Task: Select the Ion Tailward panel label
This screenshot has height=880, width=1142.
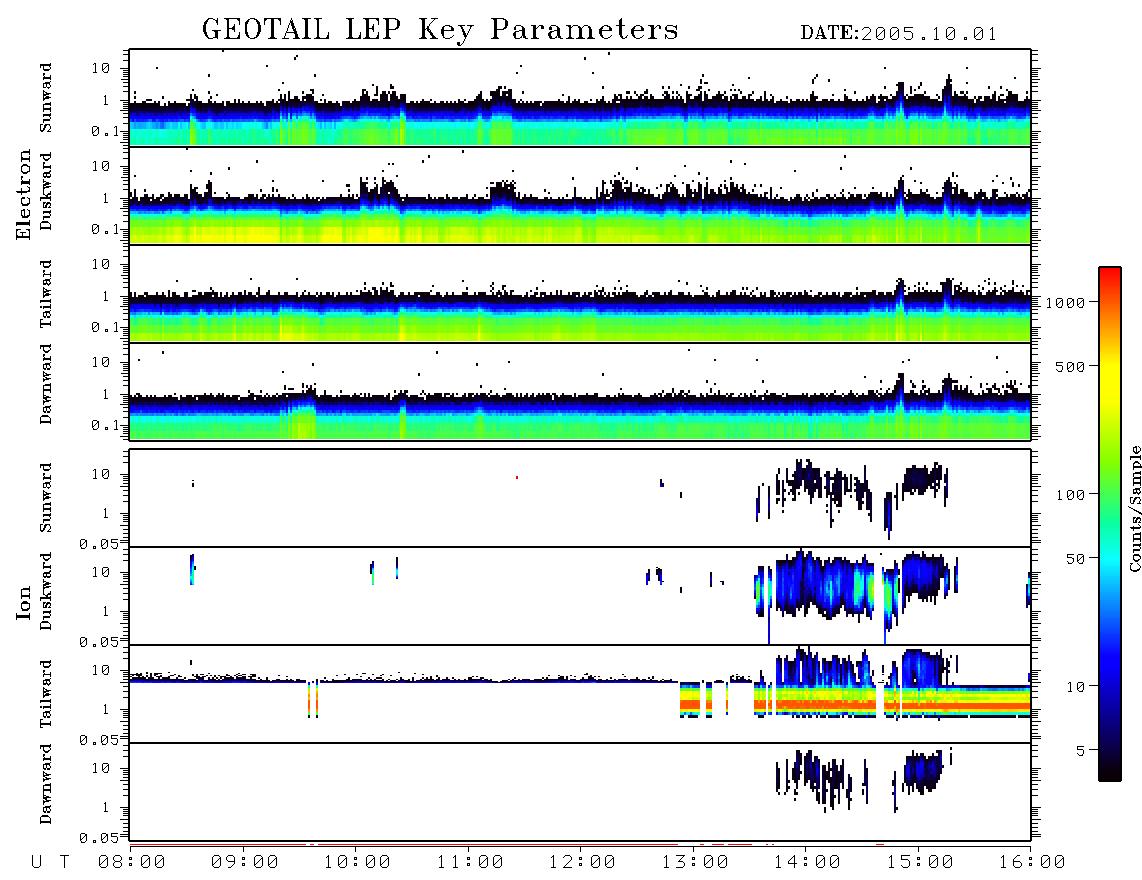Action: coord(46,694)
